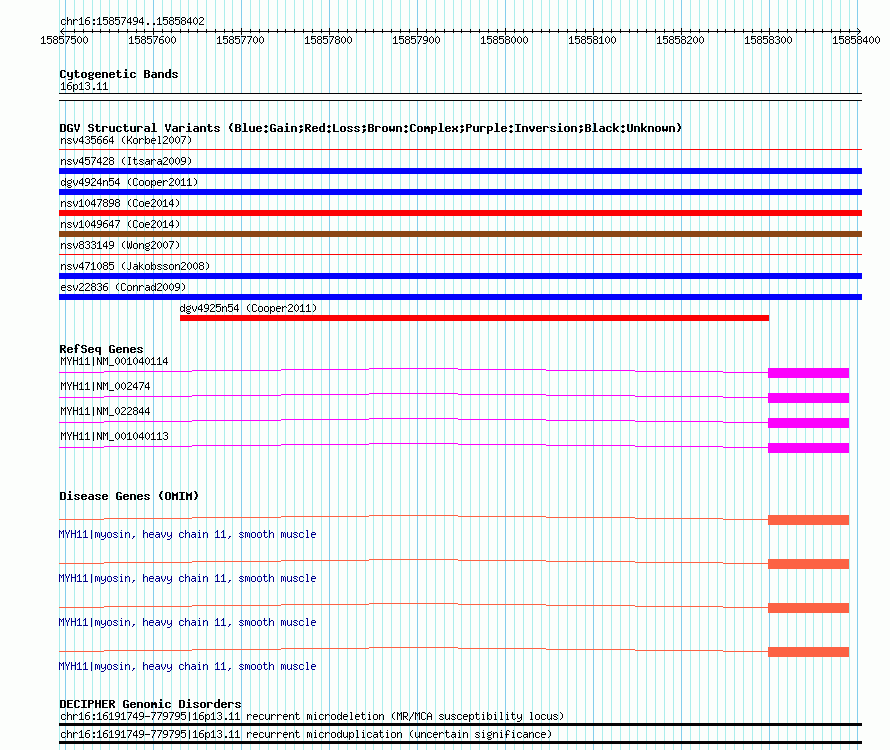Click the magenta exon of MYH11|NM_001040113
The image size is (890, 750).
[x=808, y=448]
